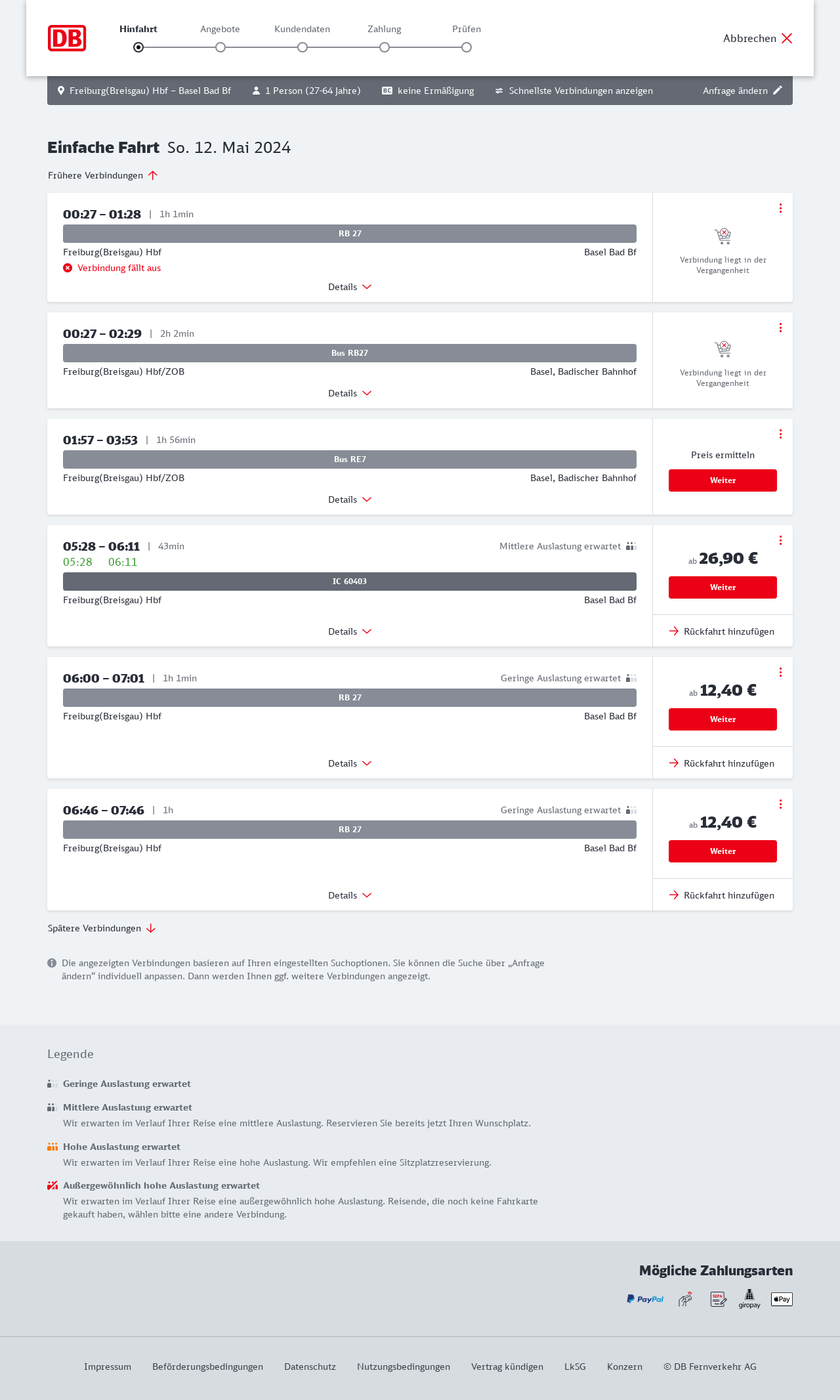Click Weiter for the 26,90 € offer
Viewport: 840px width, 1400px height.
click(723, 587)
